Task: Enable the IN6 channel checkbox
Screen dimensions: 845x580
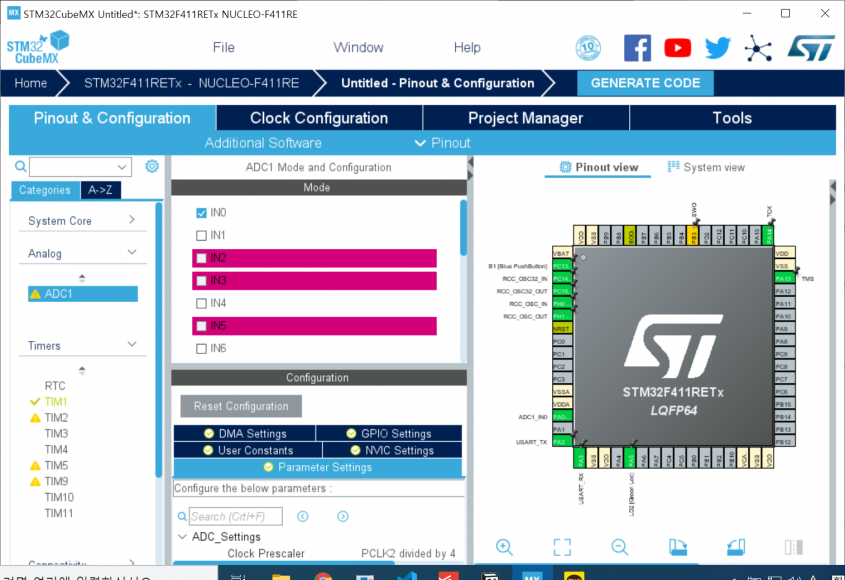Action: coord(202,349)
